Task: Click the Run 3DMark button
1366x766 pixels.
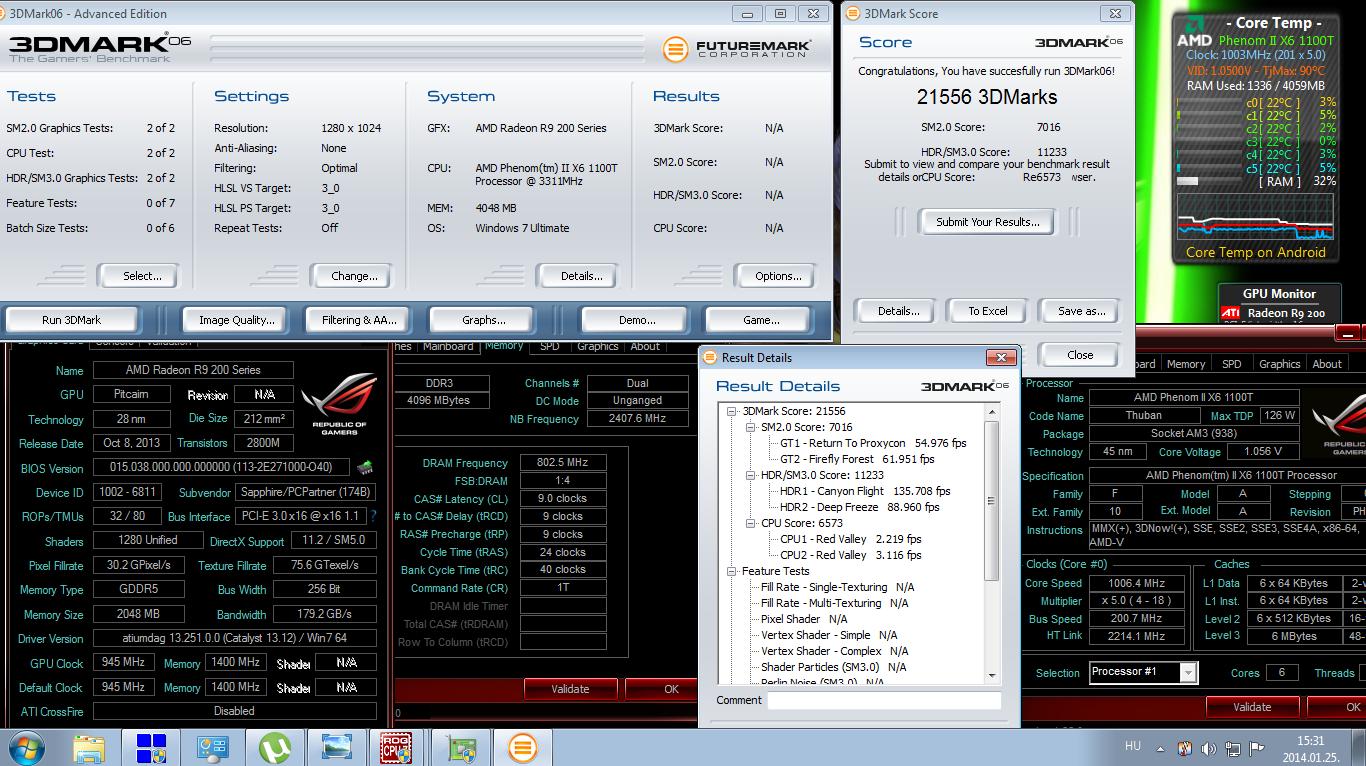Action: point(71,320)
